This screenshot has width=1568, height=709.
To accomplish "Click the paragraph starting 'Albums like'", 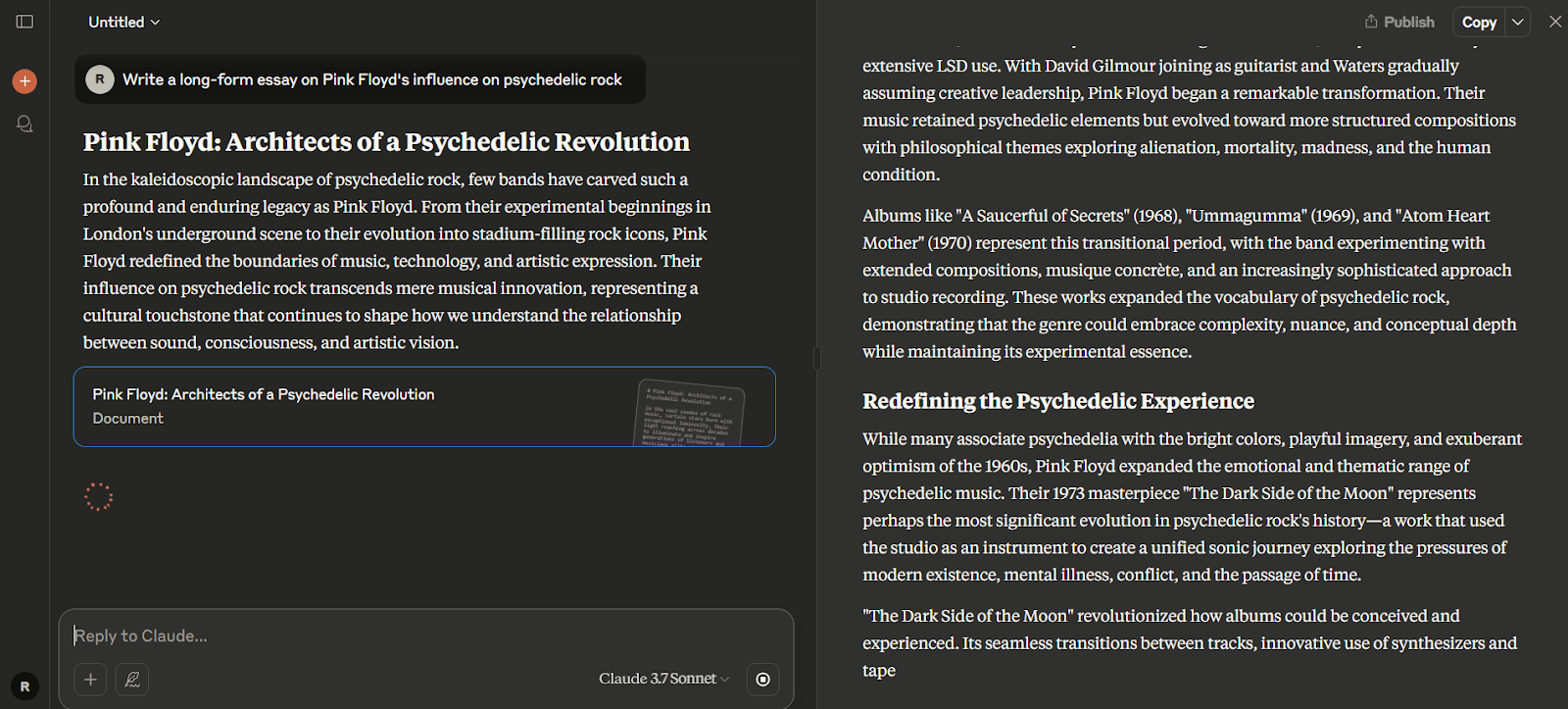I will point(1190,283).
